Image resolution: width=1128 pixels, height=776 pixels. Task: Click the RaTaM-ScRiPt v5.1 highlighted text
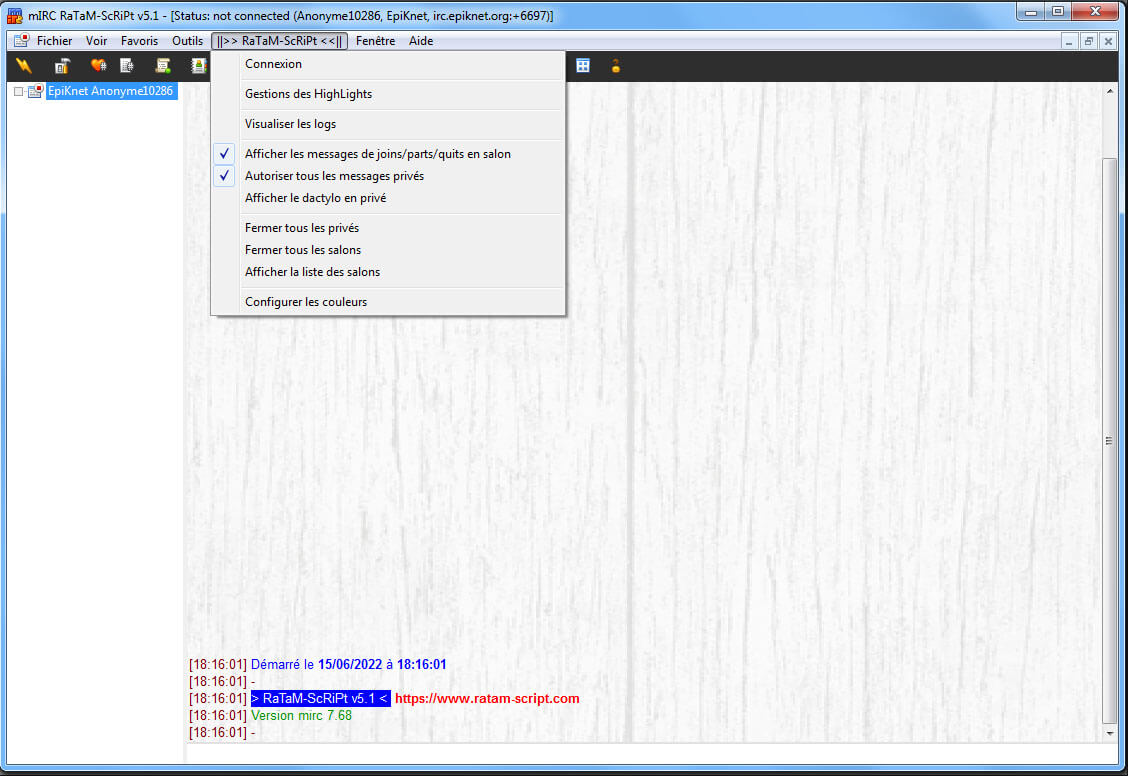pyautogui.click(x=320, y=698)
